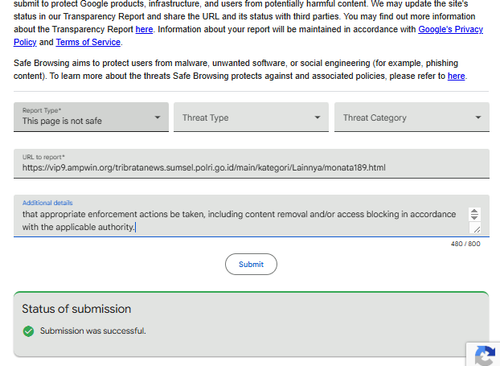Expand the Threat Type dropdown

click(x=251, y=117)
